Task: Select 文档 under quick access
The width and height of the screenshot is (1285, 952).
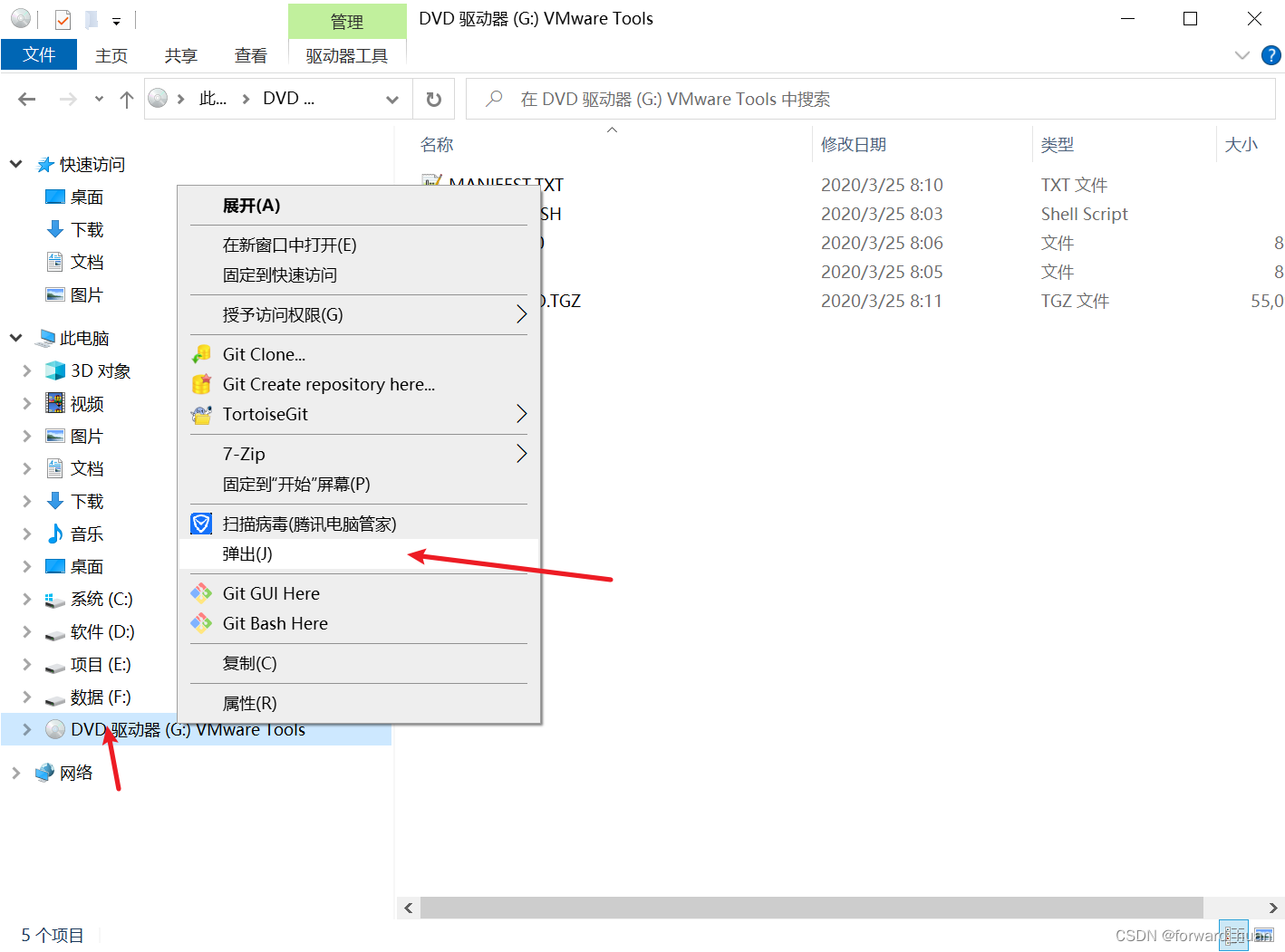Action: click(87, 262)
